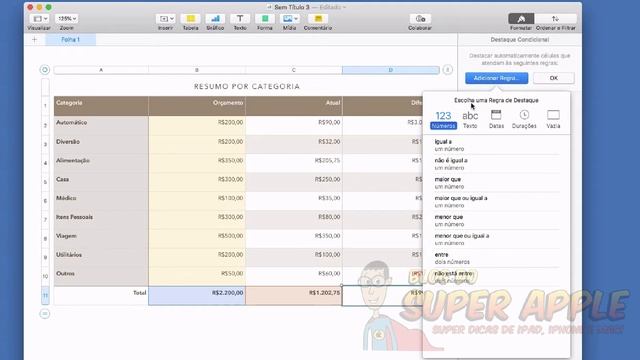Open the Mídia media menu
The image size is (640, 360).
pos(289,19)
